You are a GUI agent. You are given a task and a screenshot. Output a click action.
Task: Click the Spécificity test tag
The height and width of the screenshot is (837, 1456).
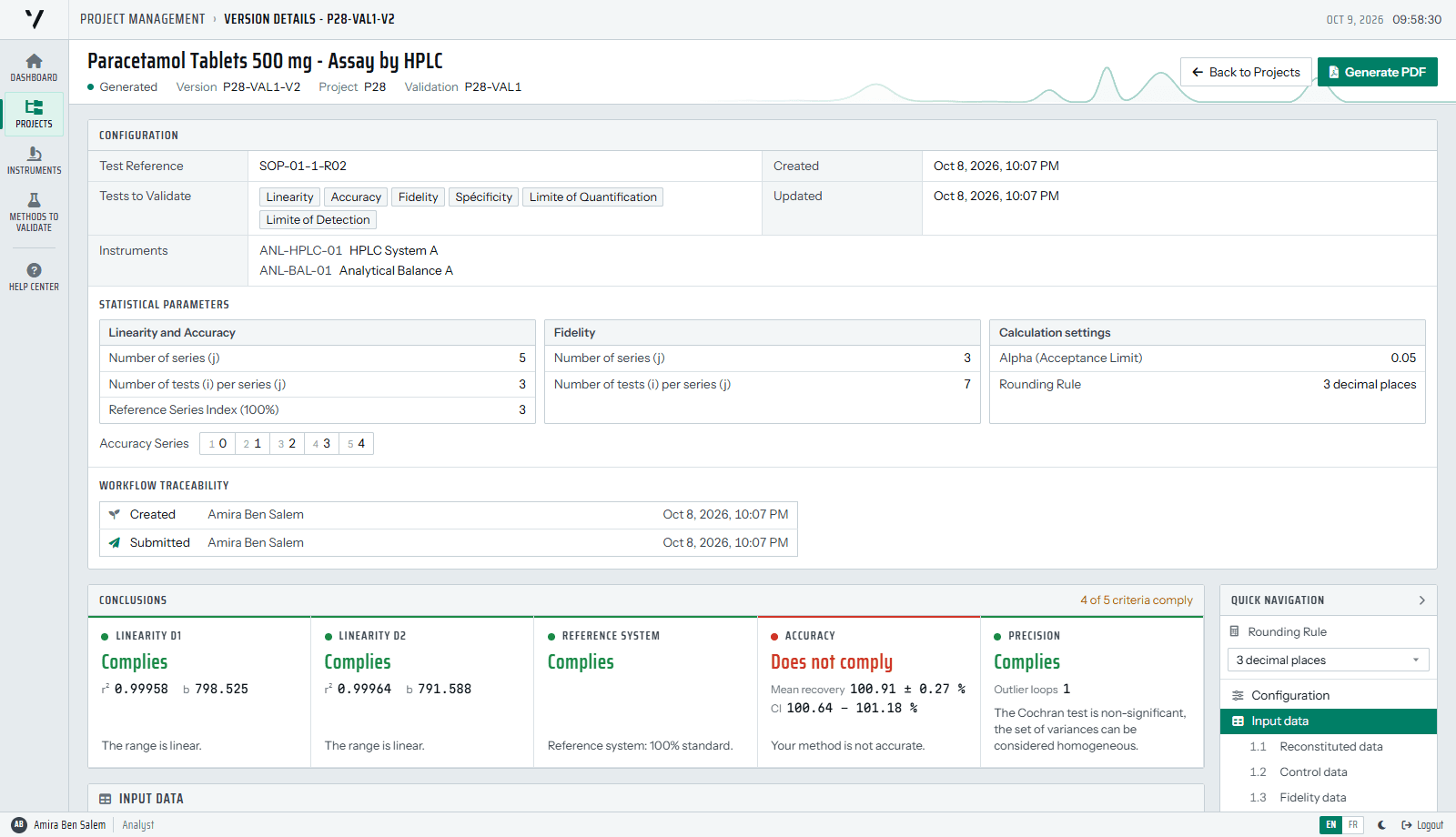point(483,197)
